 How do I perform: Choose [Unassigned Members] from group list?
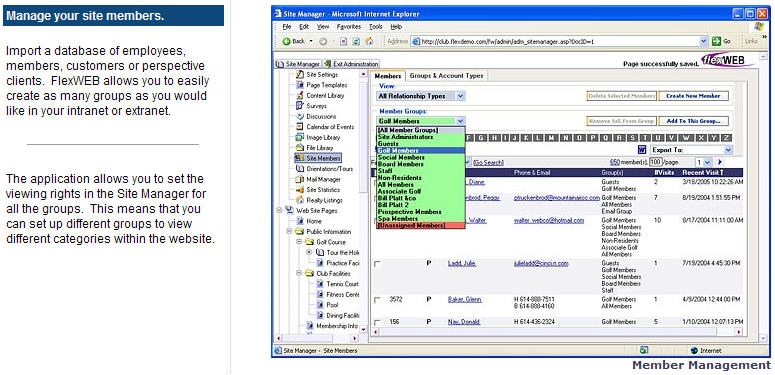coord(421,226)
